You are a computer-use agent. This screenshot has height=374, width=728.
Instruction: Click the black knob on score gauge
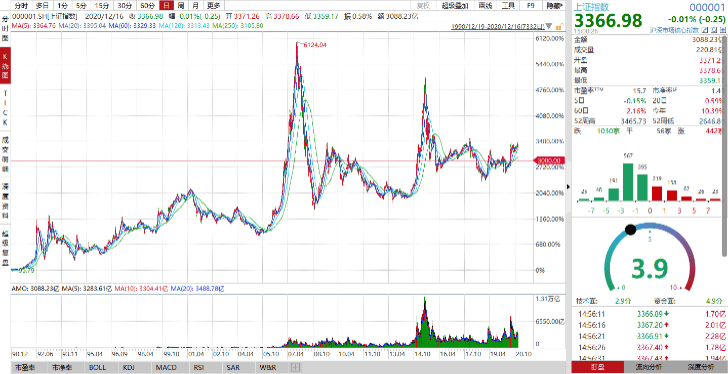(630, 229)
